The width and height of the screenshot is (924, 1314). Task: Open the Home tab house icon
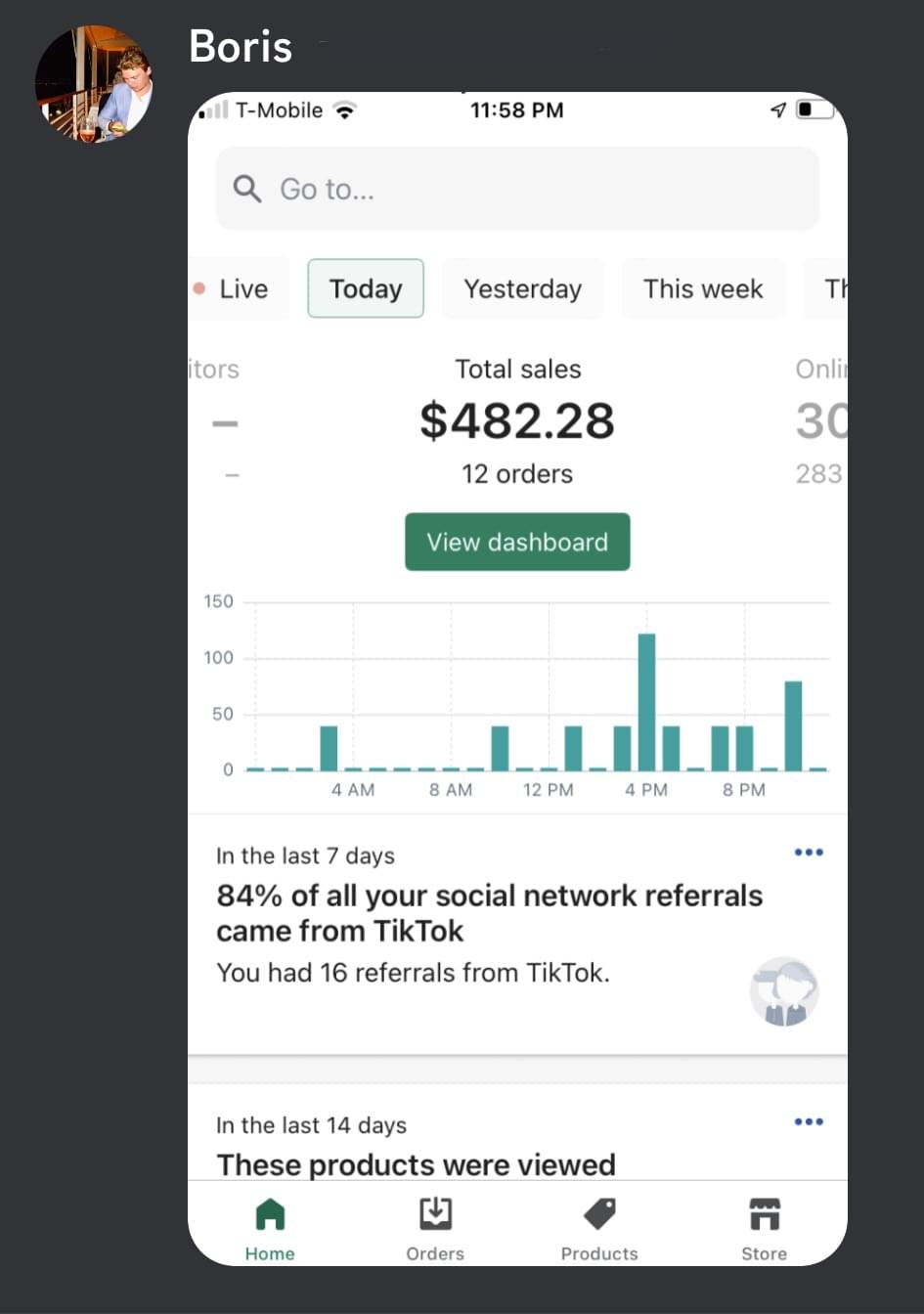270,1214
